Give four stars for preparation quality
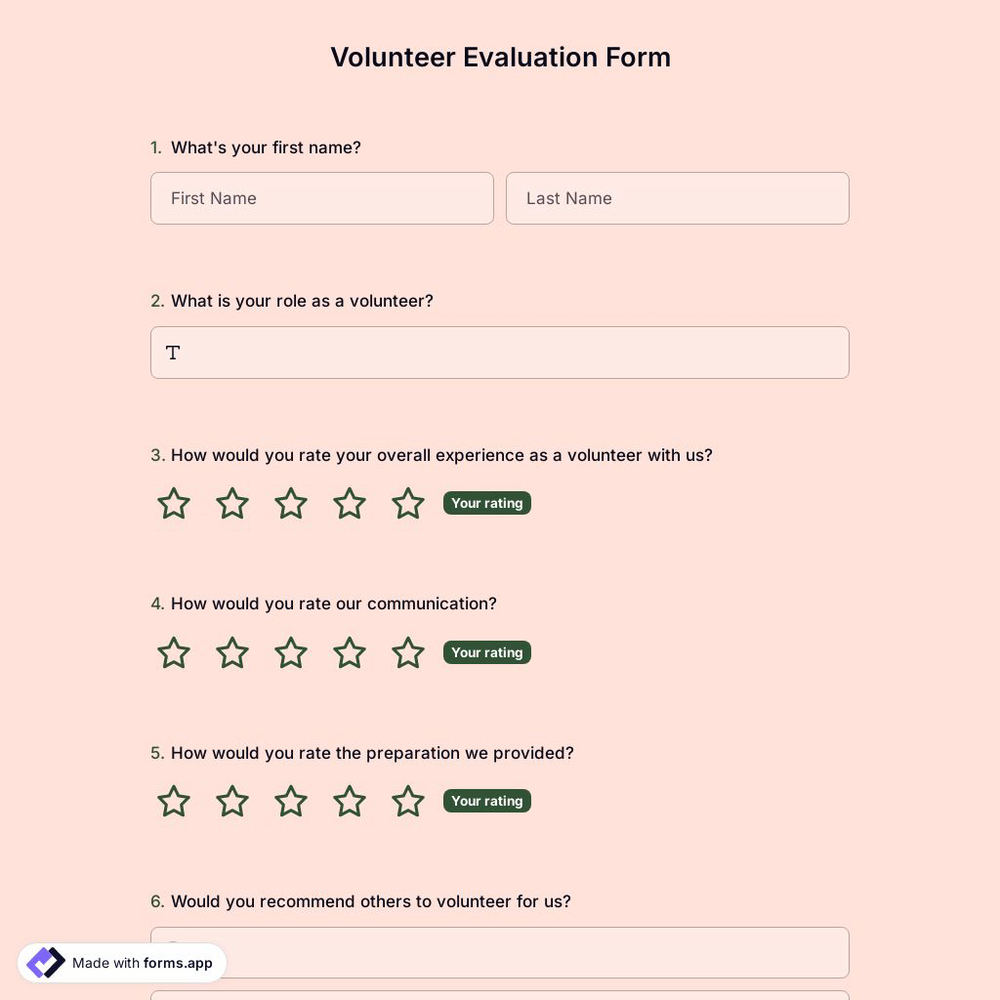Screen dimensions: 1000x1000 [349, 801]
